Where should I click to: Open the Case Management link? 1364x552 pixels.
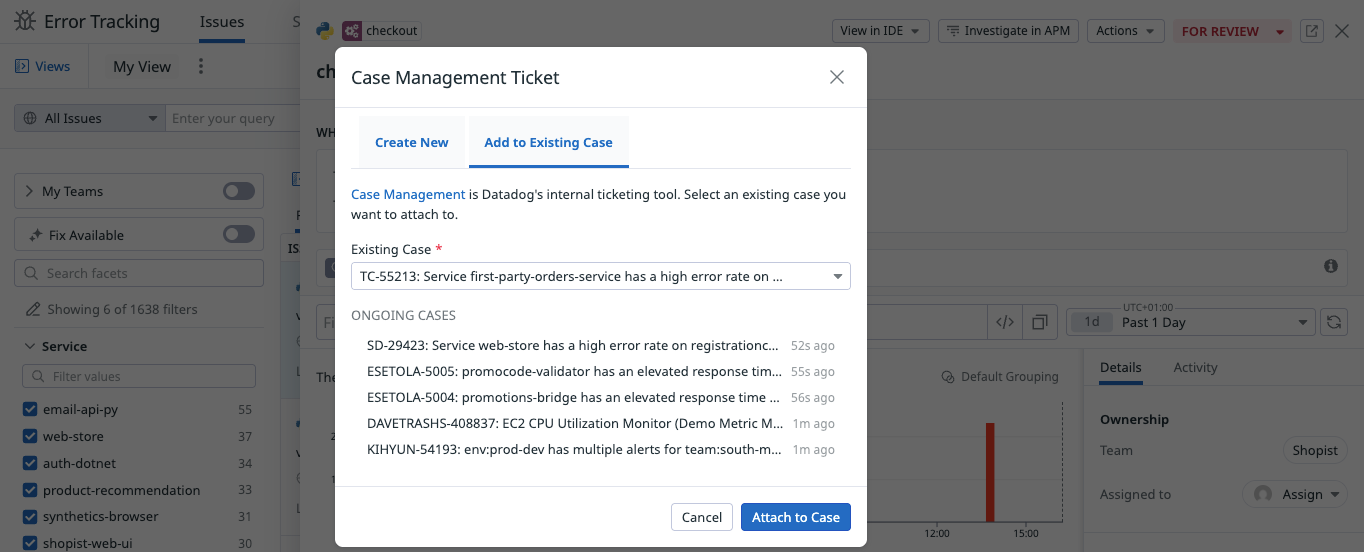click(x=408, y=195)
